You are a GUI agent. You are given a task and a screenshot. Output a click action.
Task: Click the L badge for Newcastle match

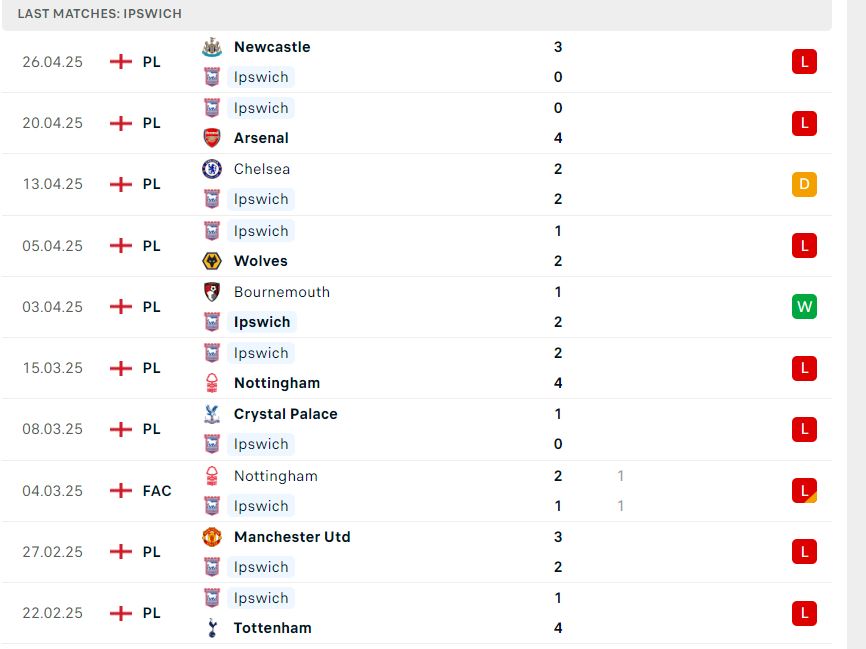804,62
